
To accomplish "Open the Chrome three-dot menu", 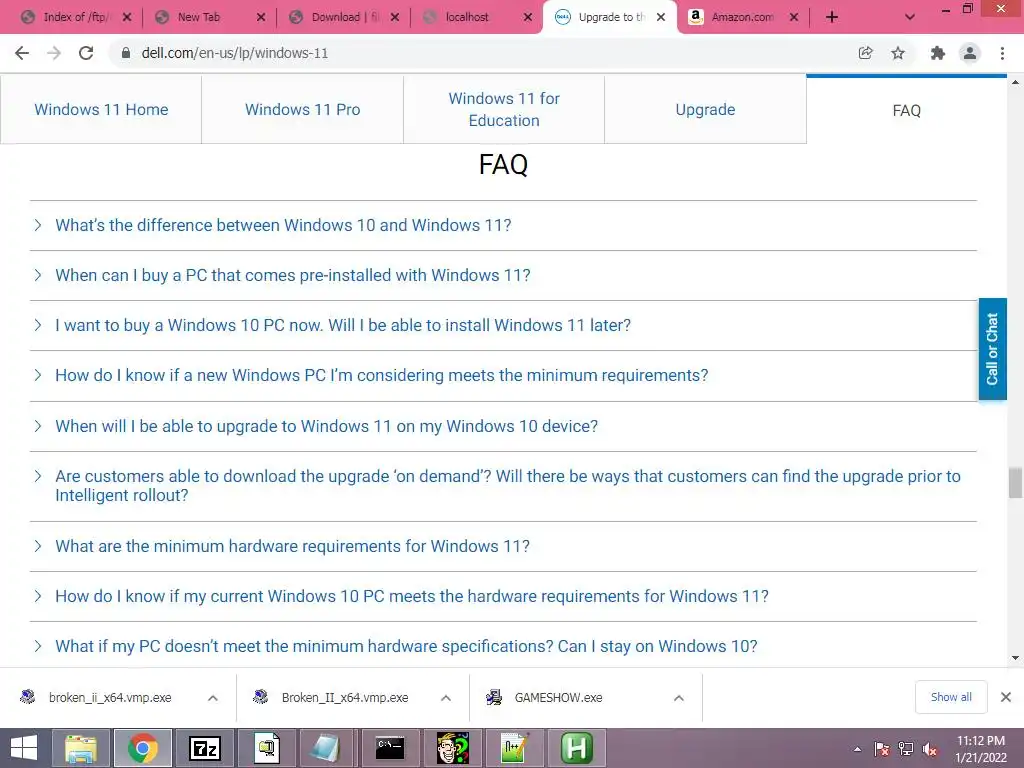I will 1002,53.
